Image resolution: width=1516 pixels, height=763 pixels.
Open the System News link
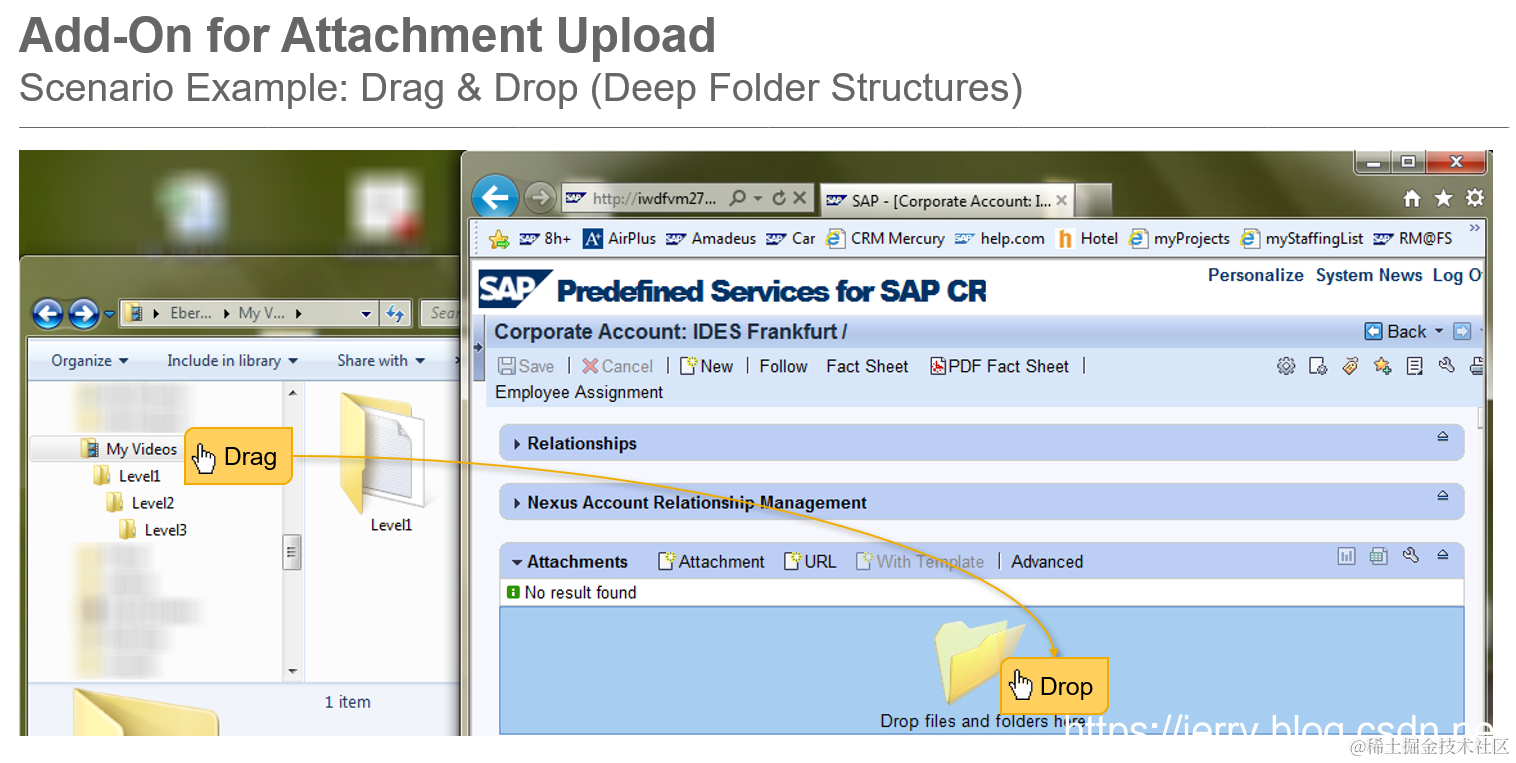pyautogui.click(x=1368, y=275)
